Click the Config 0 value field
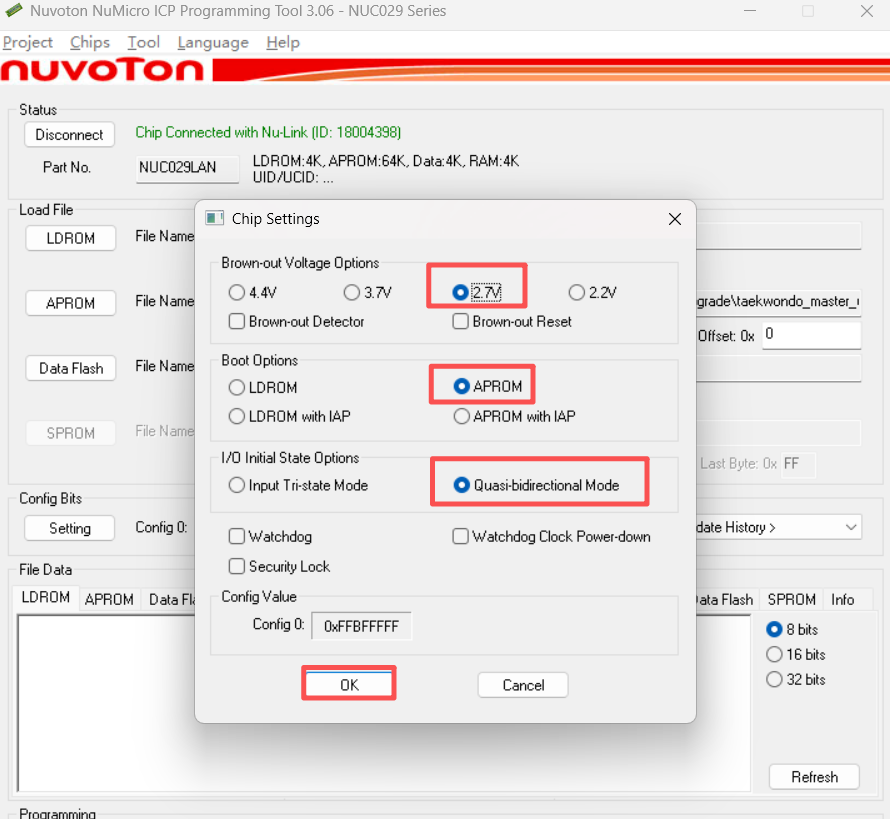 click(361, 626)
